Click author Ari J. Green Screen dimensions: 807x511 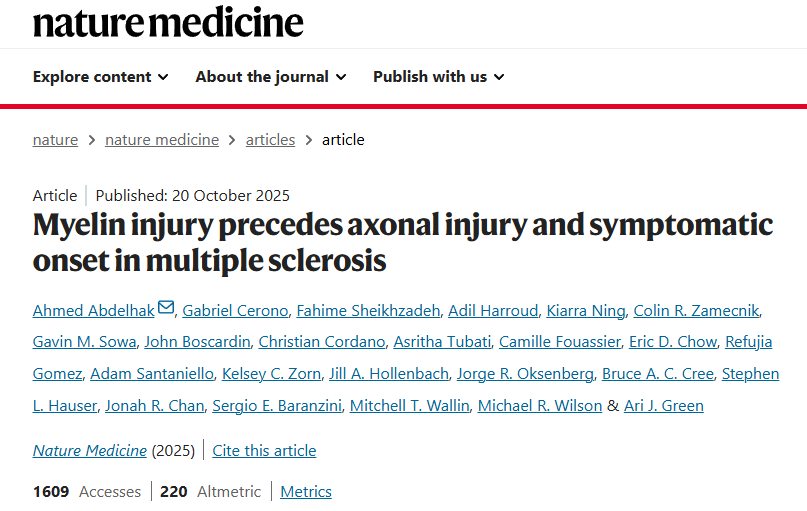[663, 406]
